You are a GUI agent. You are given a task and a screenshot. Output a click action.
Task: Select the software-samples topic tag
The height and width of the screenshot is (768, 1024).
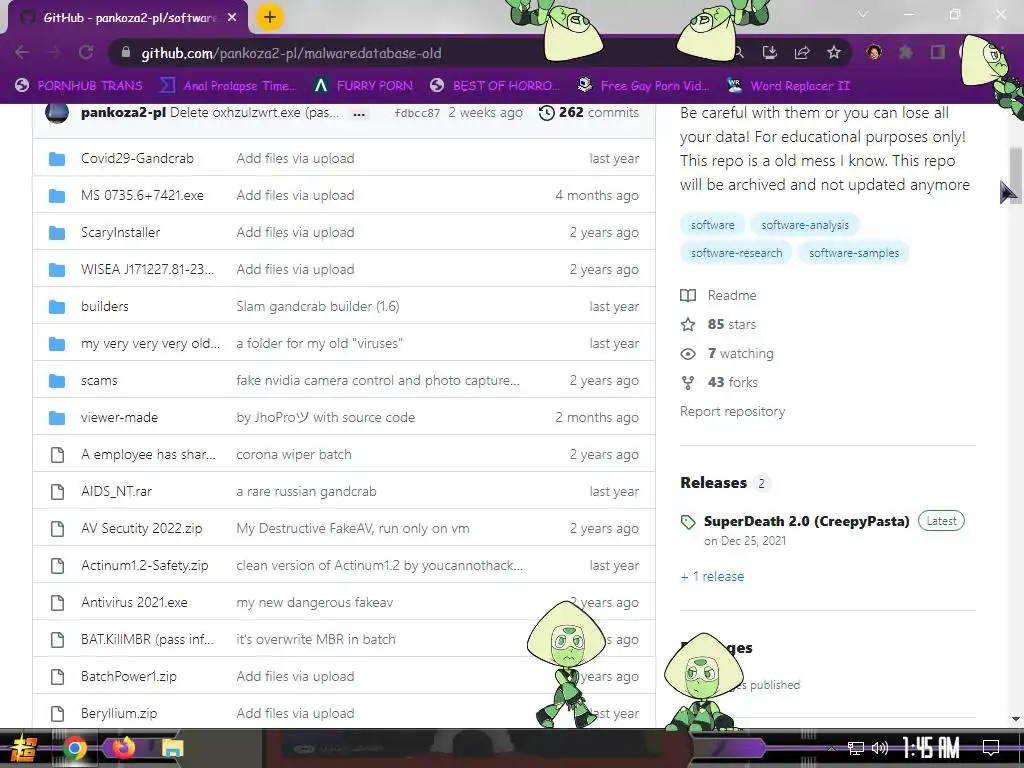[854, 253]
